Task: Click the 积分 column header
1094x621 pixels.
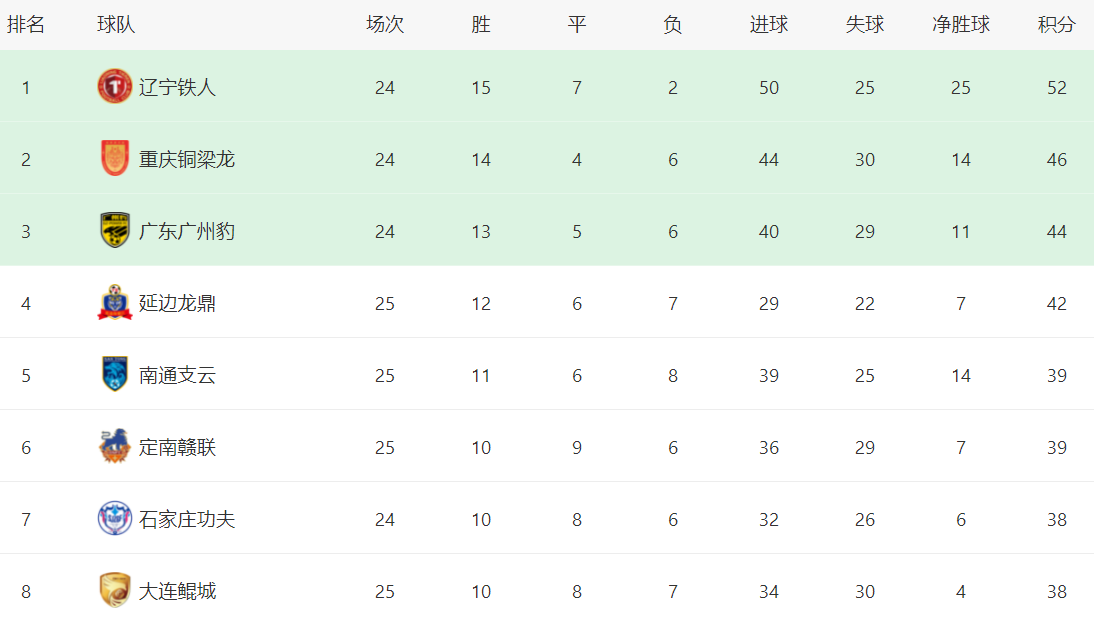Action: click(x=1056, y=25)
